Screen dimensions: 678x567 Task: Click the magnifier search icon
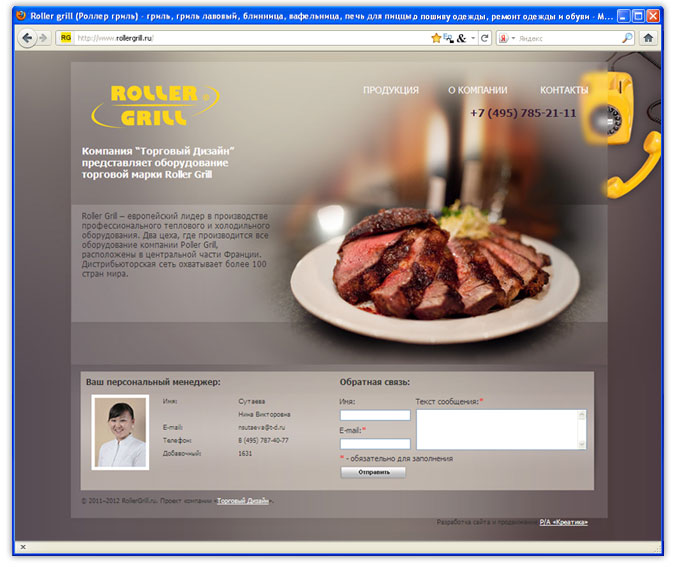coord(627,38)
